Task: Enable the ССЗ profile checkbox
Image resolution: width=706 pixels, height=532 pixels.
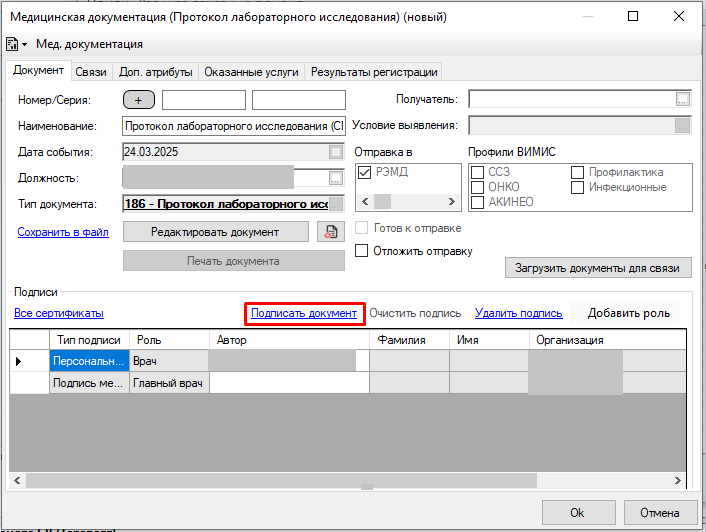Action: coord(477,172)
